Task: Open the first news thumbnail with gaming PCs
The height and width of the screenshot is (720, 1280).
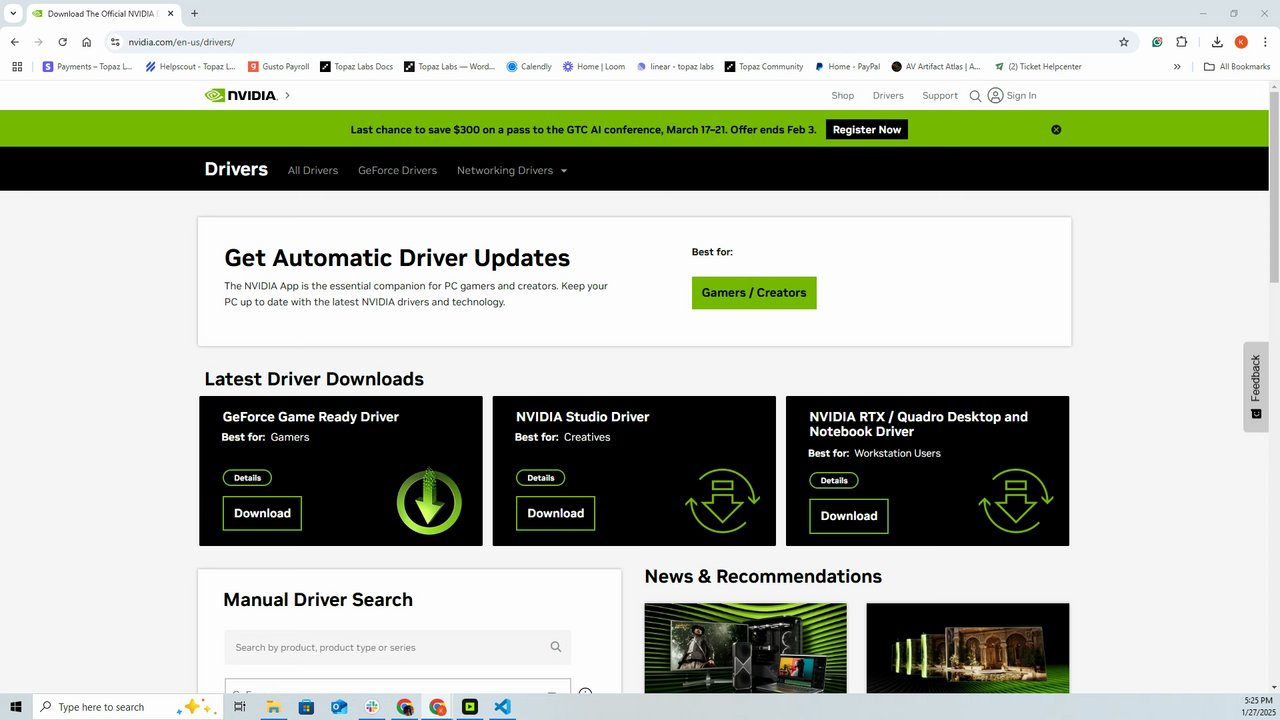Action: (746, 648)
